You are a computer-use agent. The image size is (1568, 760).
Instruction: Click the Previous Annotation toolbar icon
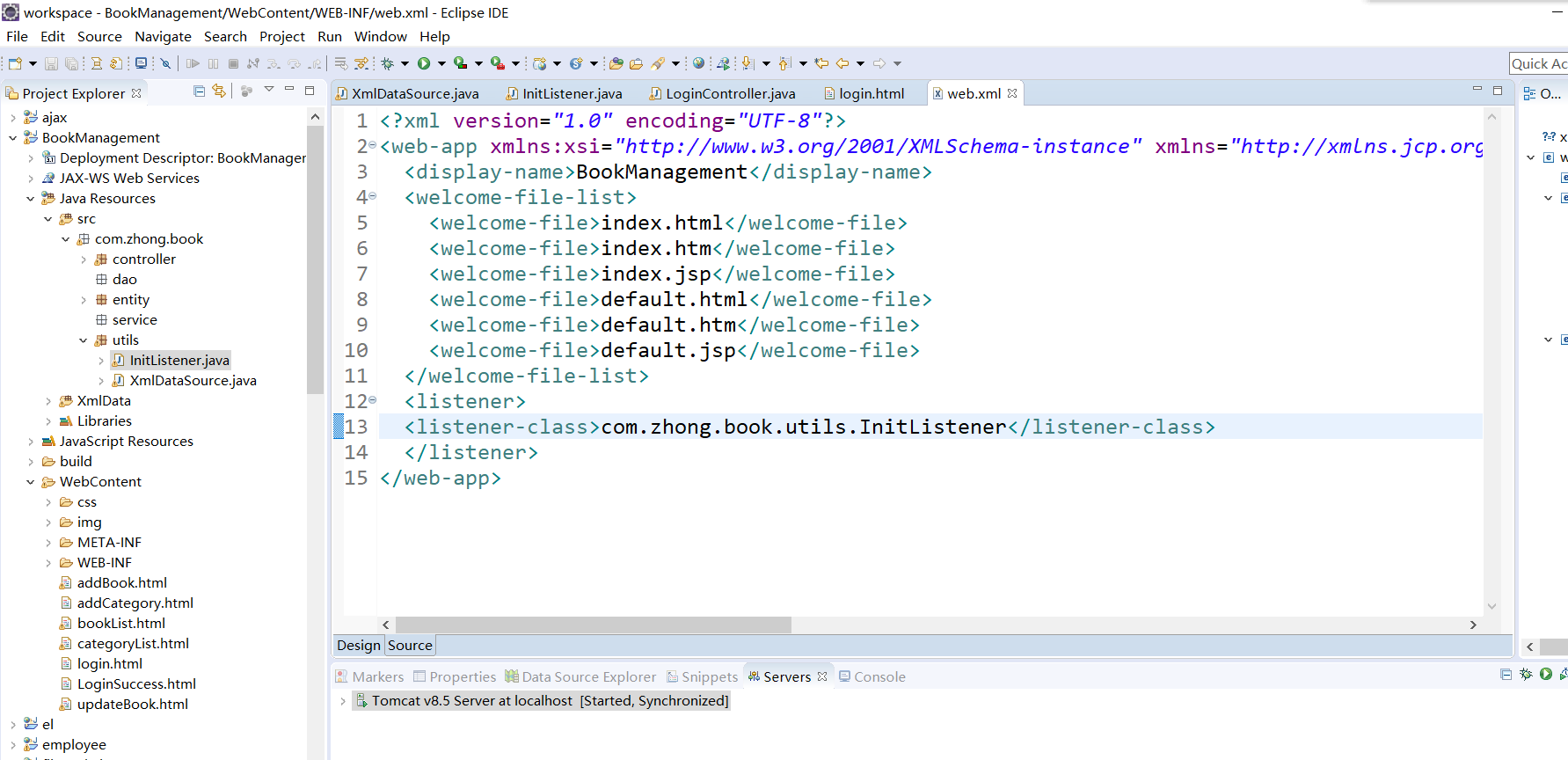(x=784, y=63)
